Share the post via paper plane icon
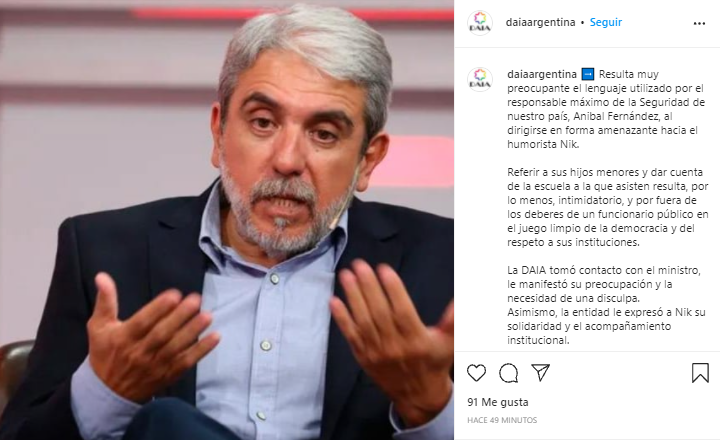This screenshot has width=720, height=440. pos(540,372)
